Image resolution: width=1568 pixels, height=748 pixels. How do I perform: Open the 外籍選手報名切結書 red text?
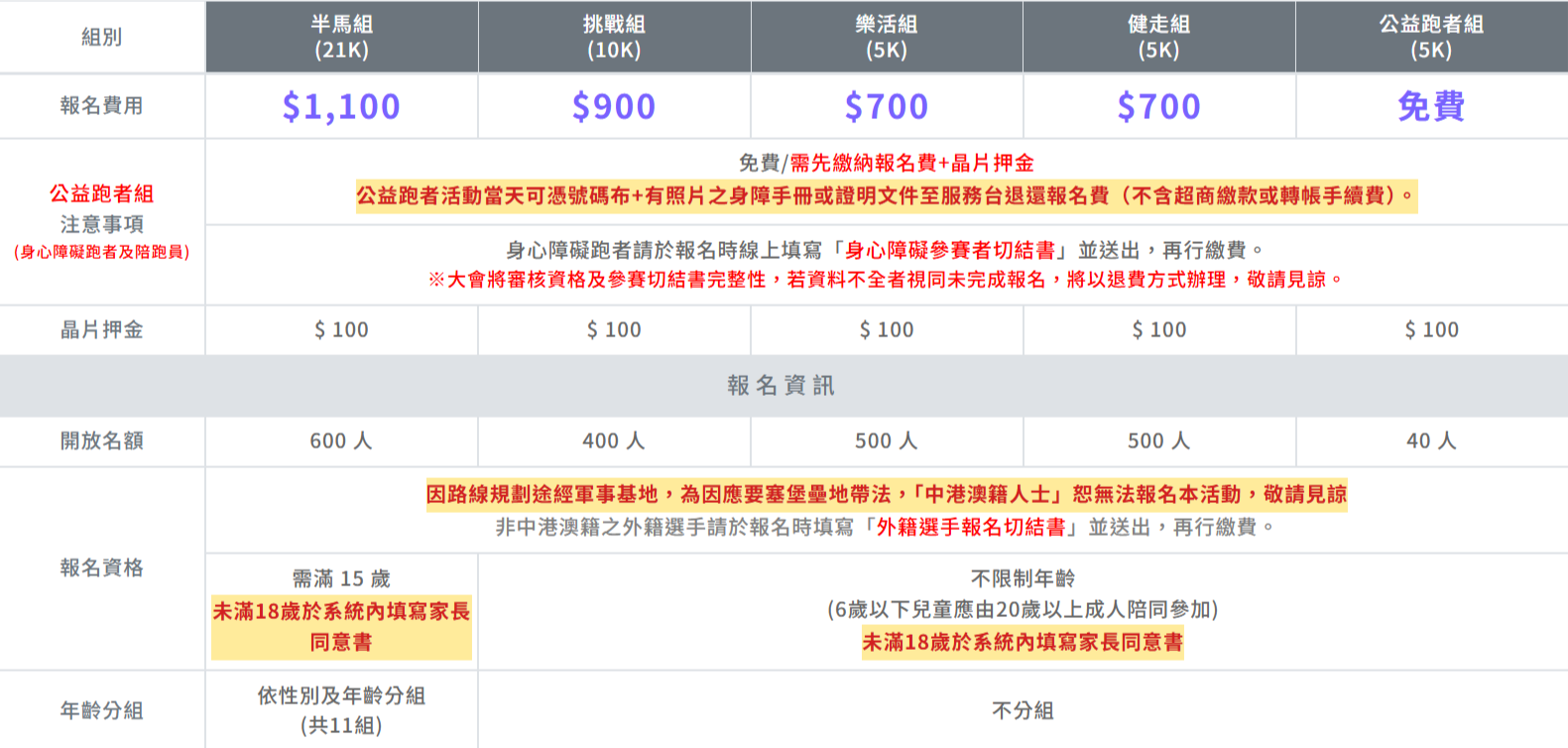click(x=971, y=527)
